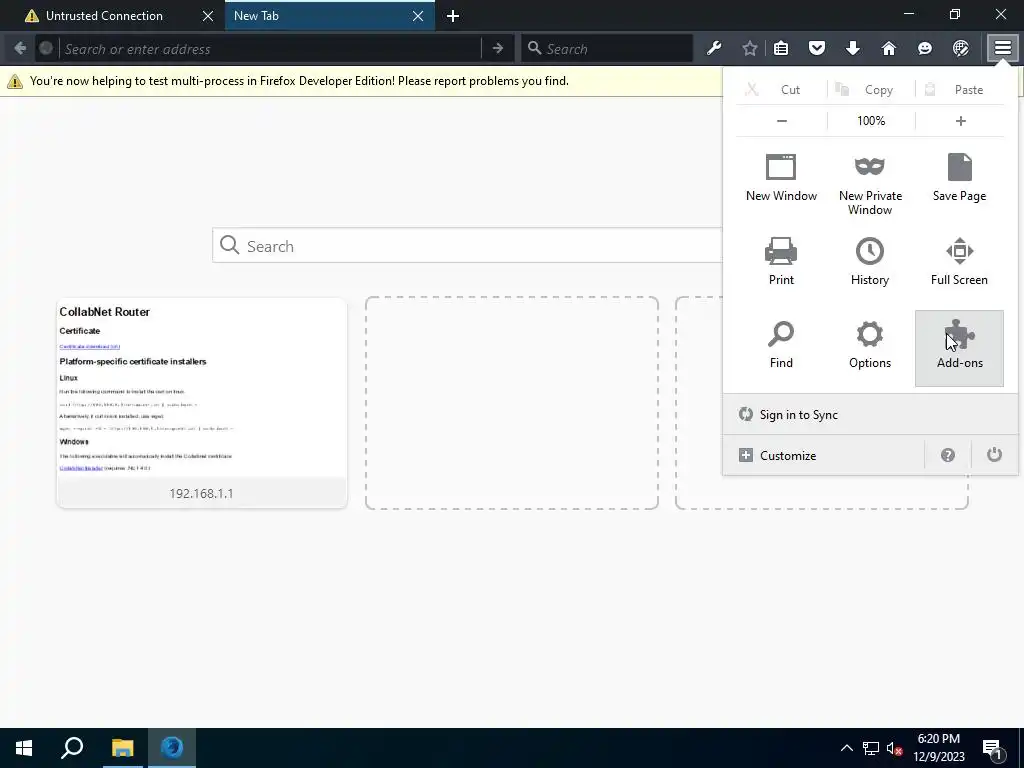This screenshot has height=768, width=1024.
Task: Open the Help question mark menu
Action: click(x=948, y=455)
